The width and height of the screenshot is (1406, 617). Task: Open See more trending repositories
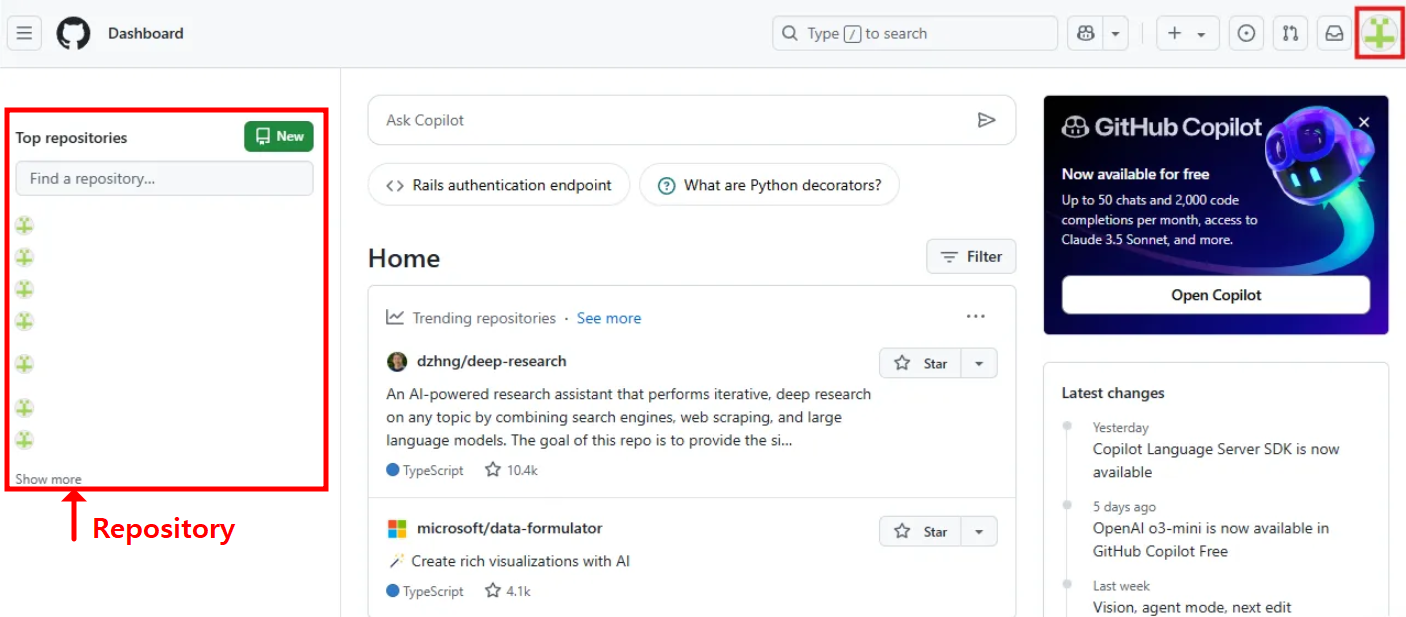pos(609,318)
